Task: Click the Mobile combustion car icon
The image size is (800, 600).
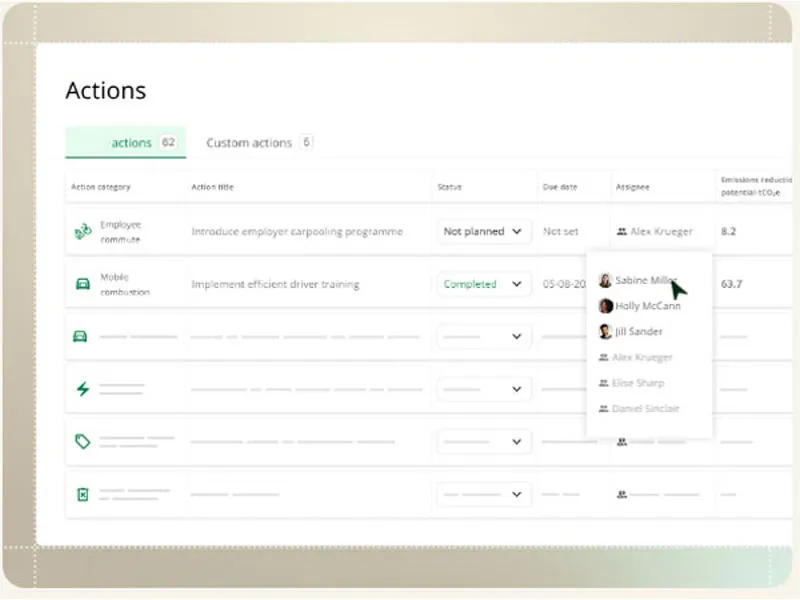Action: click(82, 284)
